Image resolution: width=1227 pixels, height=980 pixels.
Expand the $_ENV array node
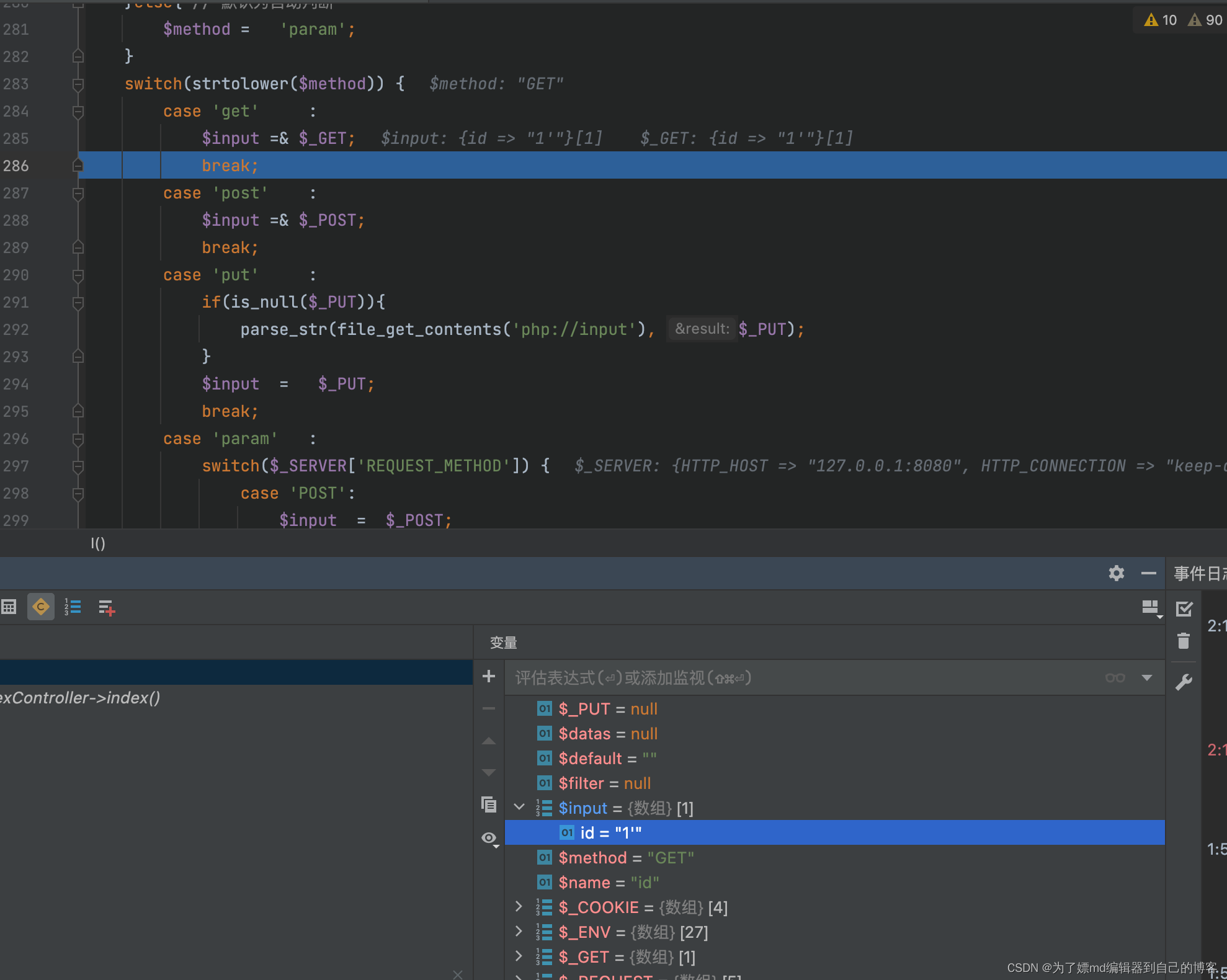tap(519, 932)
